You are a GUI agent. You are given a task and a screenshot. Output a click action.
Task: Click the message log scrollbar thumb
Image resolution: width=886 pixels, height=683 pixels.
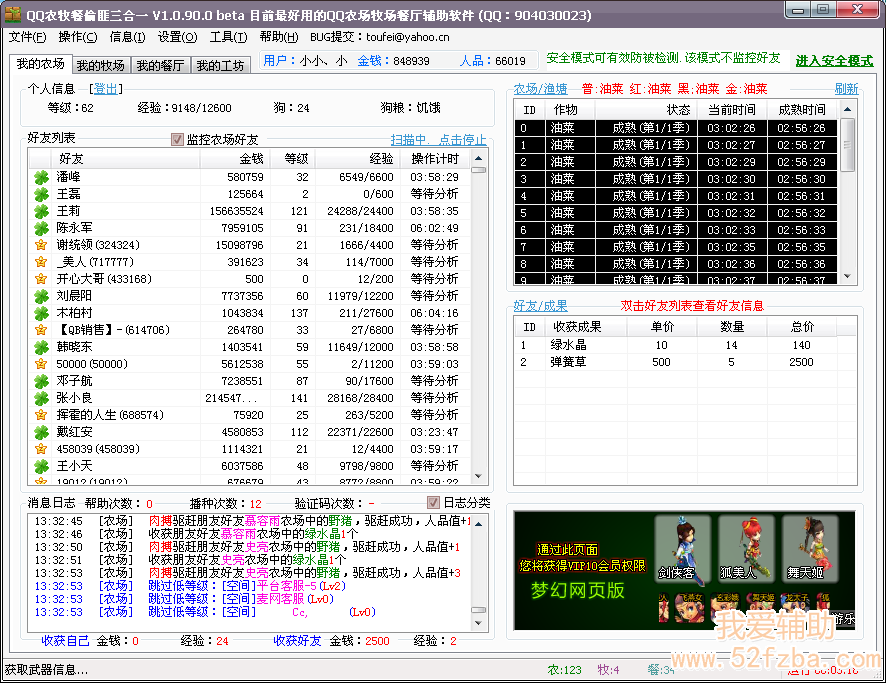(479, 610)
